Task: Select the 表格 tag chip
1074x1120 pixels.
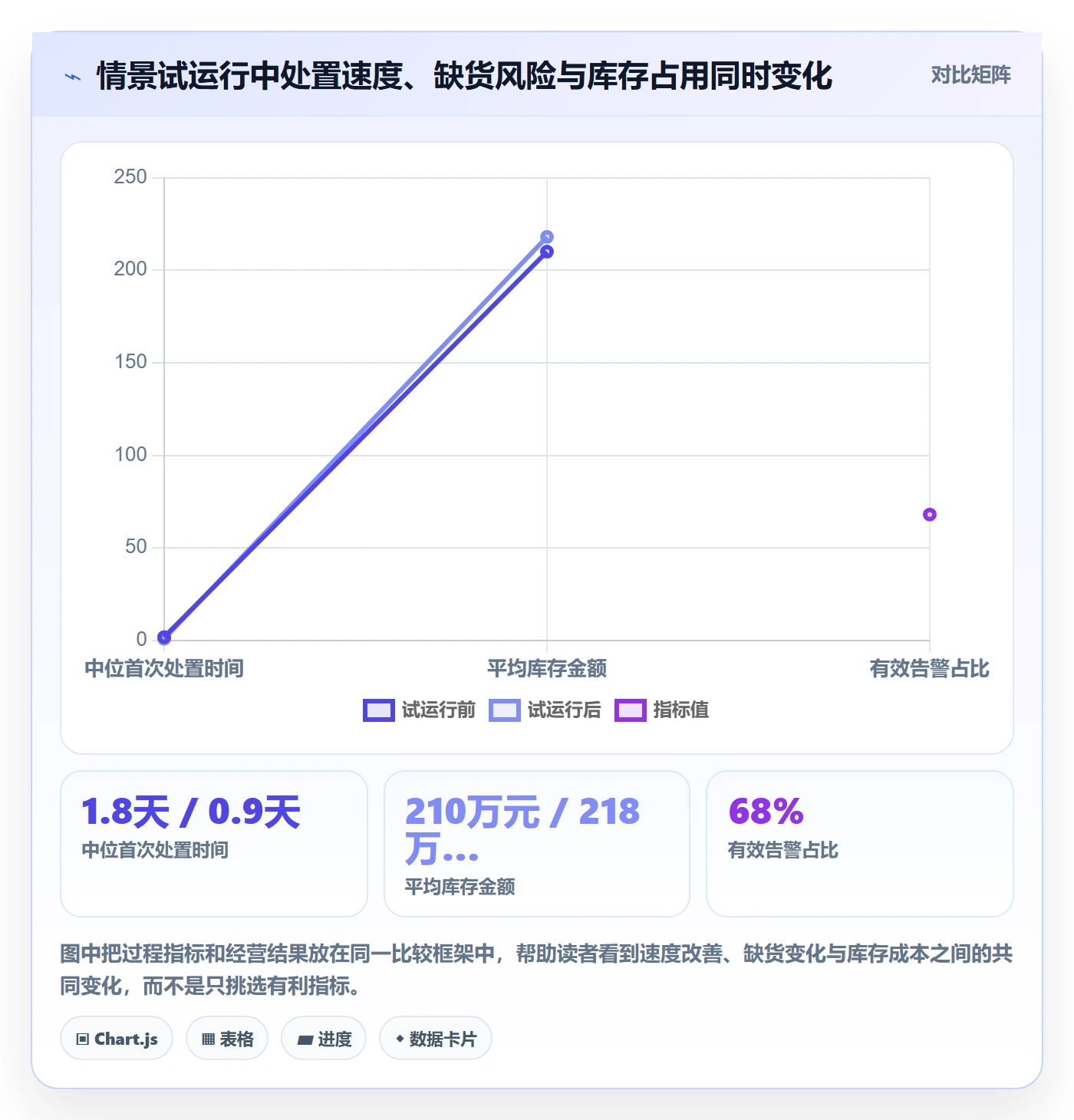Action: pos(227,1039)
